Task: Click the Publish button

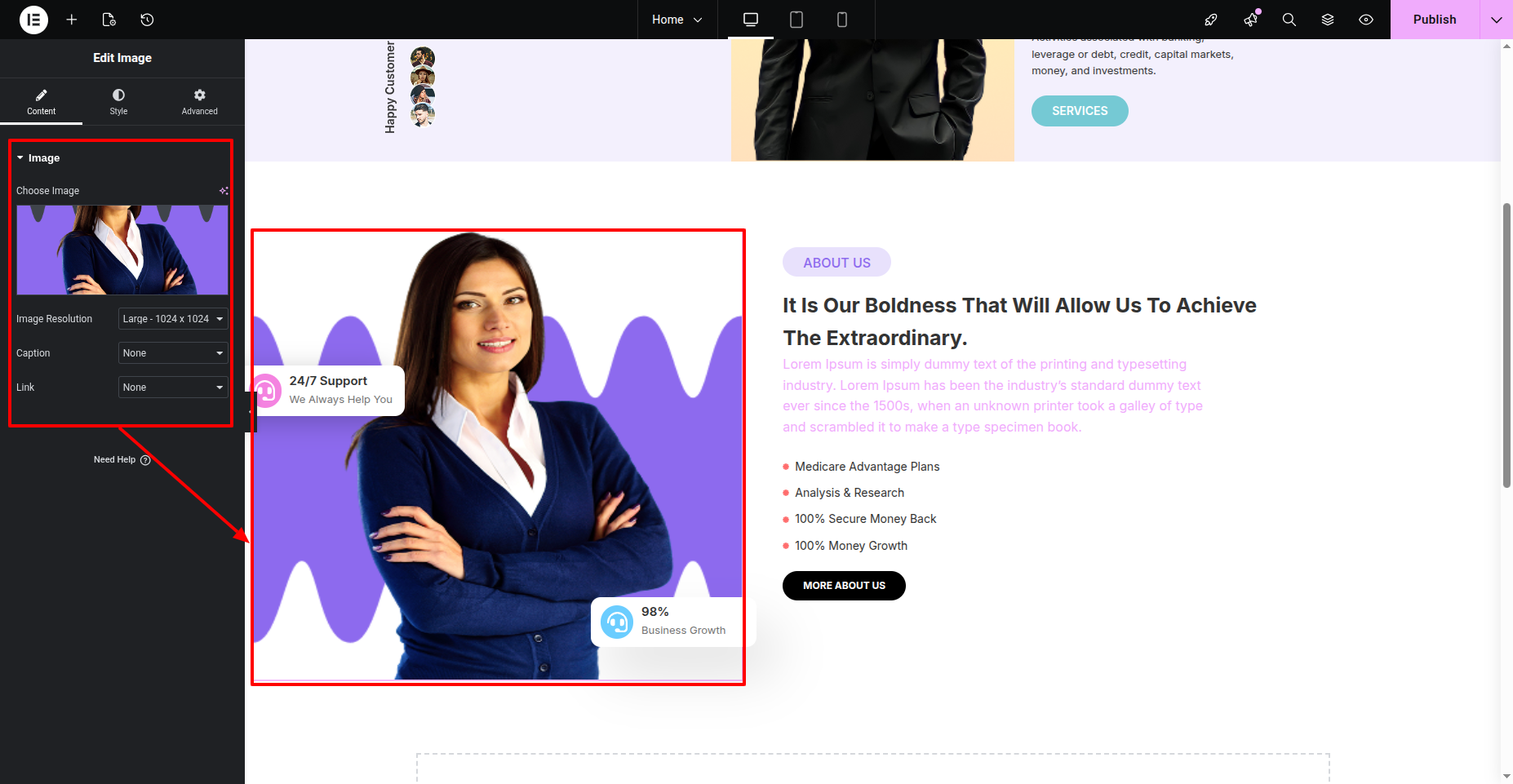Action: tap(1435, 20)
